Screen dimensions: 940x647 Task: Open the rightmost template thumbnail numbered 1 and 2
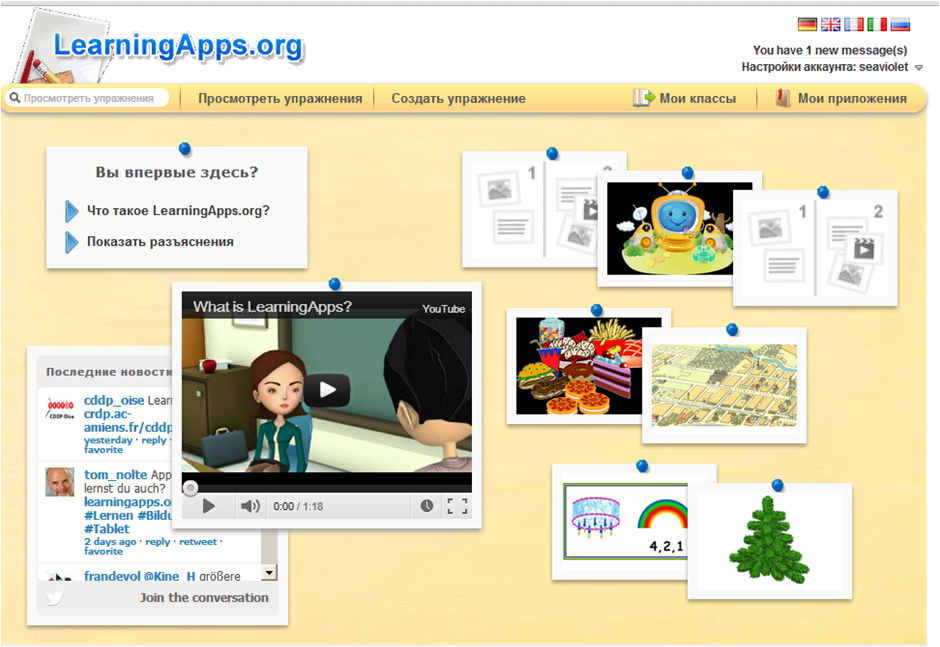point(815,248)
